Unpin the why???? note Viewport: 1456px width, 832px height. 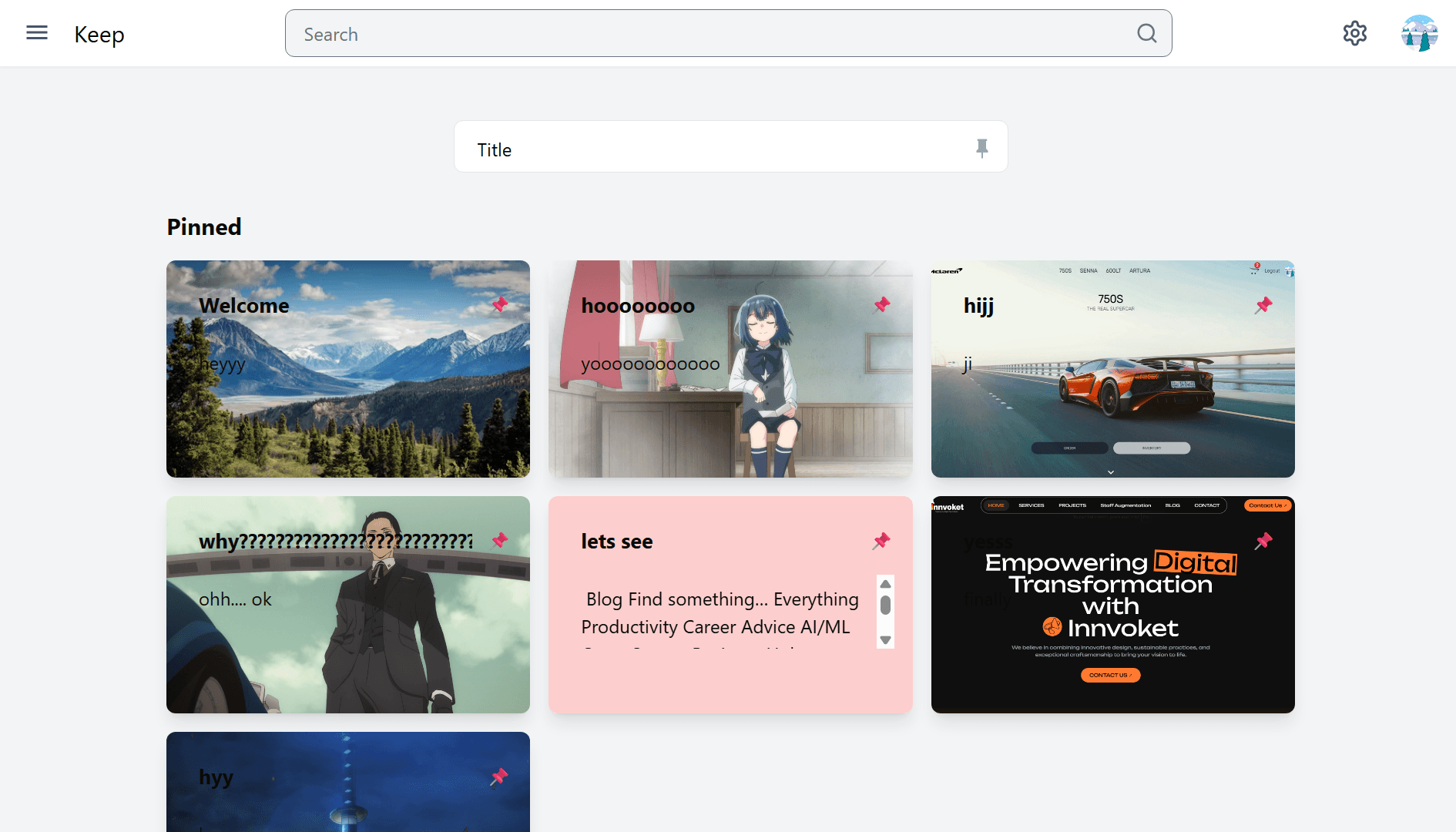(500, 541)
